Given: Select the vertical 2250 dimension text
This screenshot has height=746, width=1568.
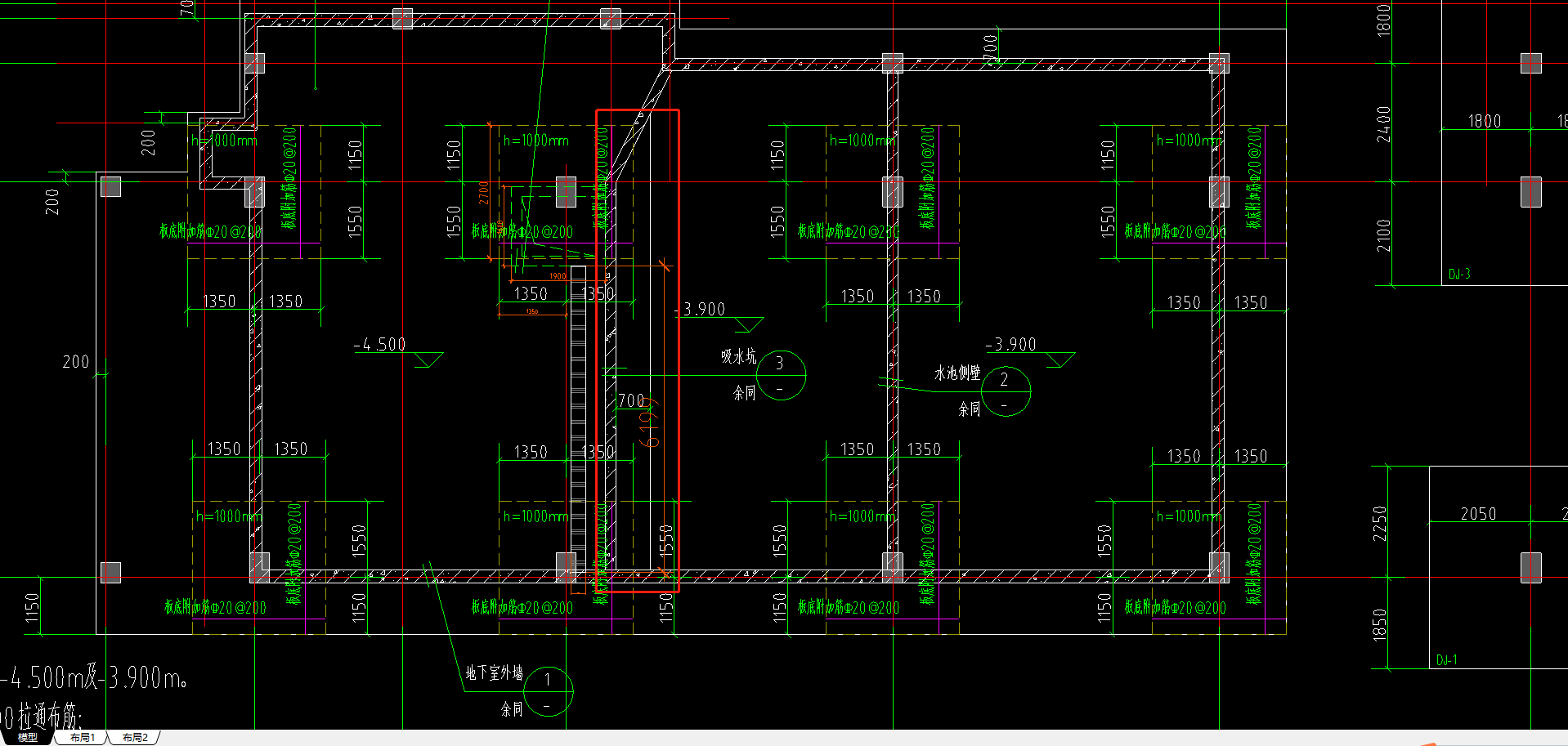Looking at the screenshot, I should [x=1380, y=524].
